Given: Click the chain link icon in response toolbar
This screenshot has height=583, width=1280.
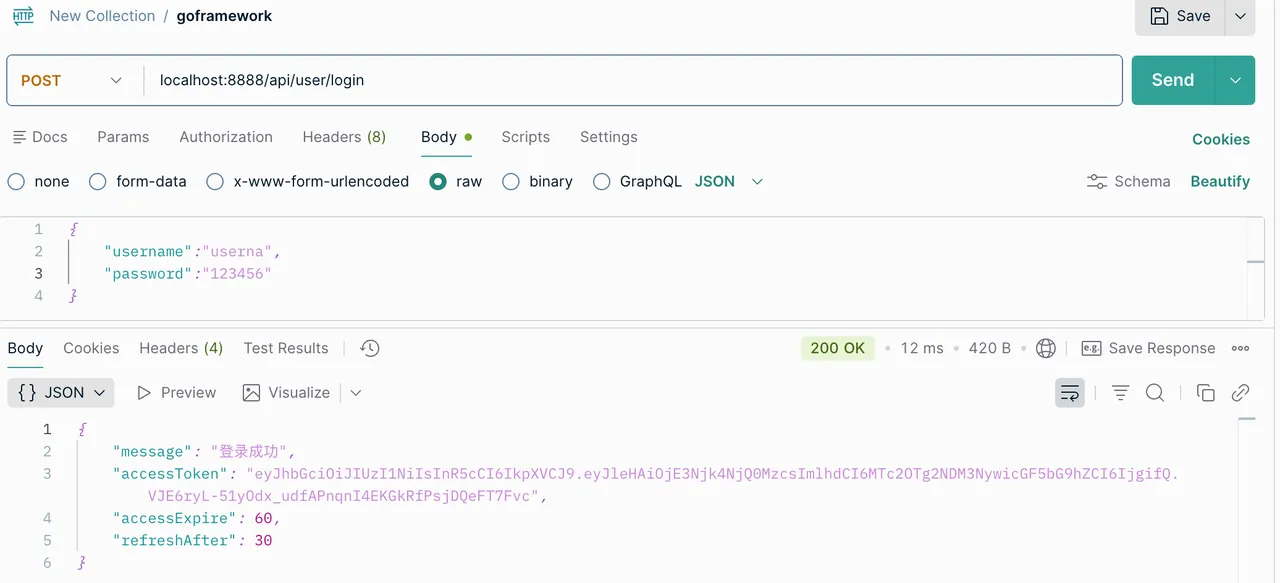Looking at the screenshot, I should pos(1241,393).
